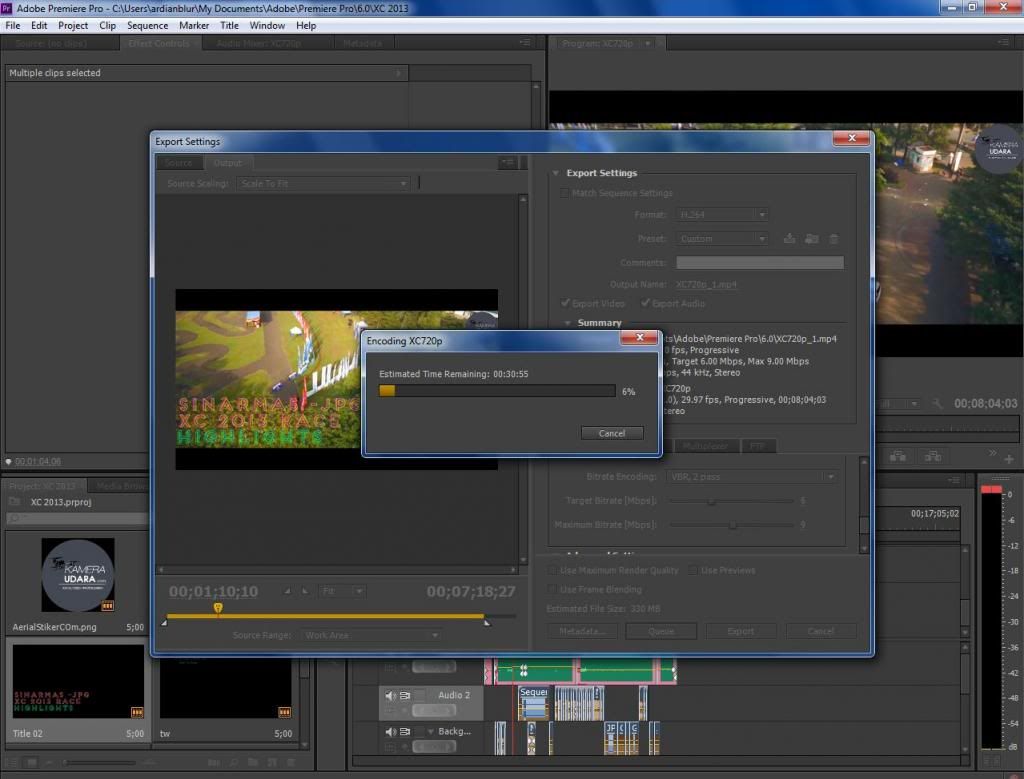This screenshot has width=1024, height=779.
Task: Open the Window menu
Action: pos(267,25)
